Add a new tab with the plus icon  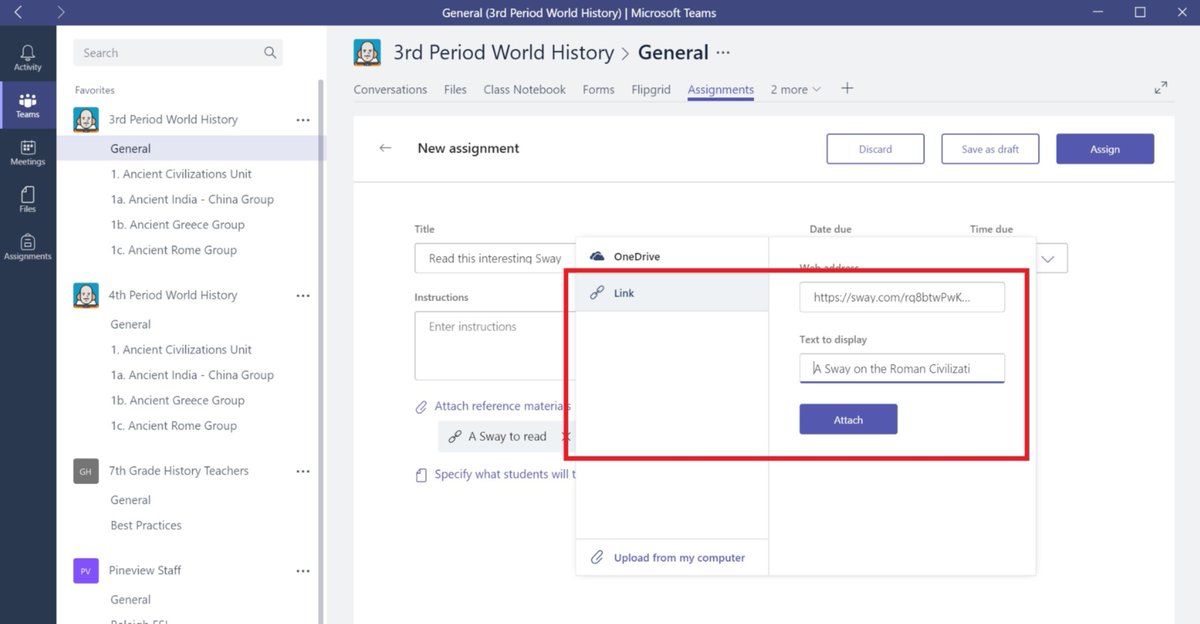pos(847,89)
